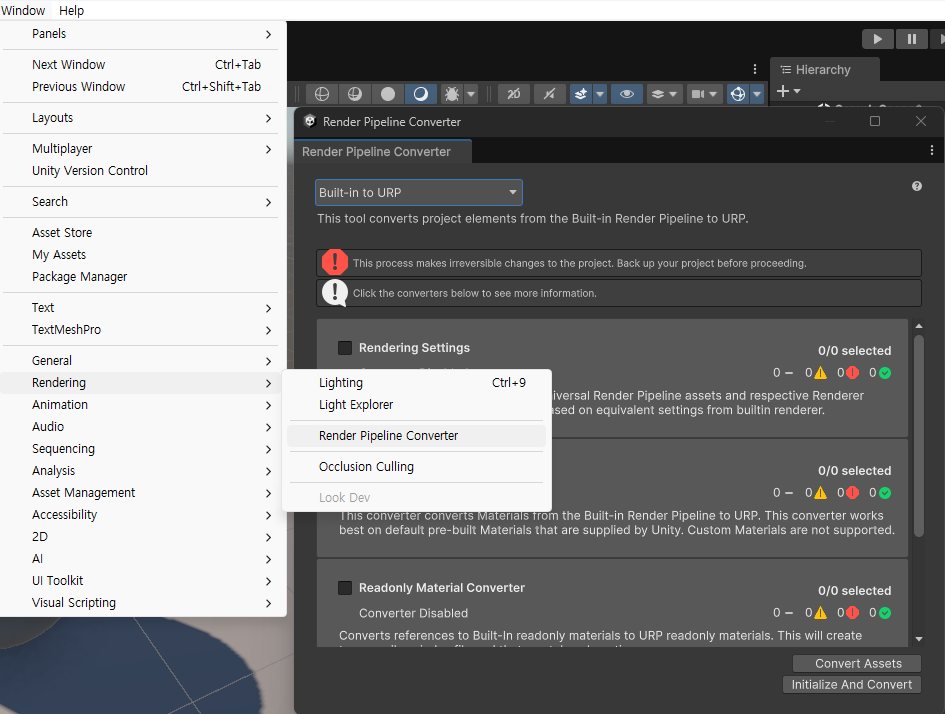This screenshot has width=945, height=714.
Task: Click the converter list scrollbar thumb
Action: pos(919,435)
